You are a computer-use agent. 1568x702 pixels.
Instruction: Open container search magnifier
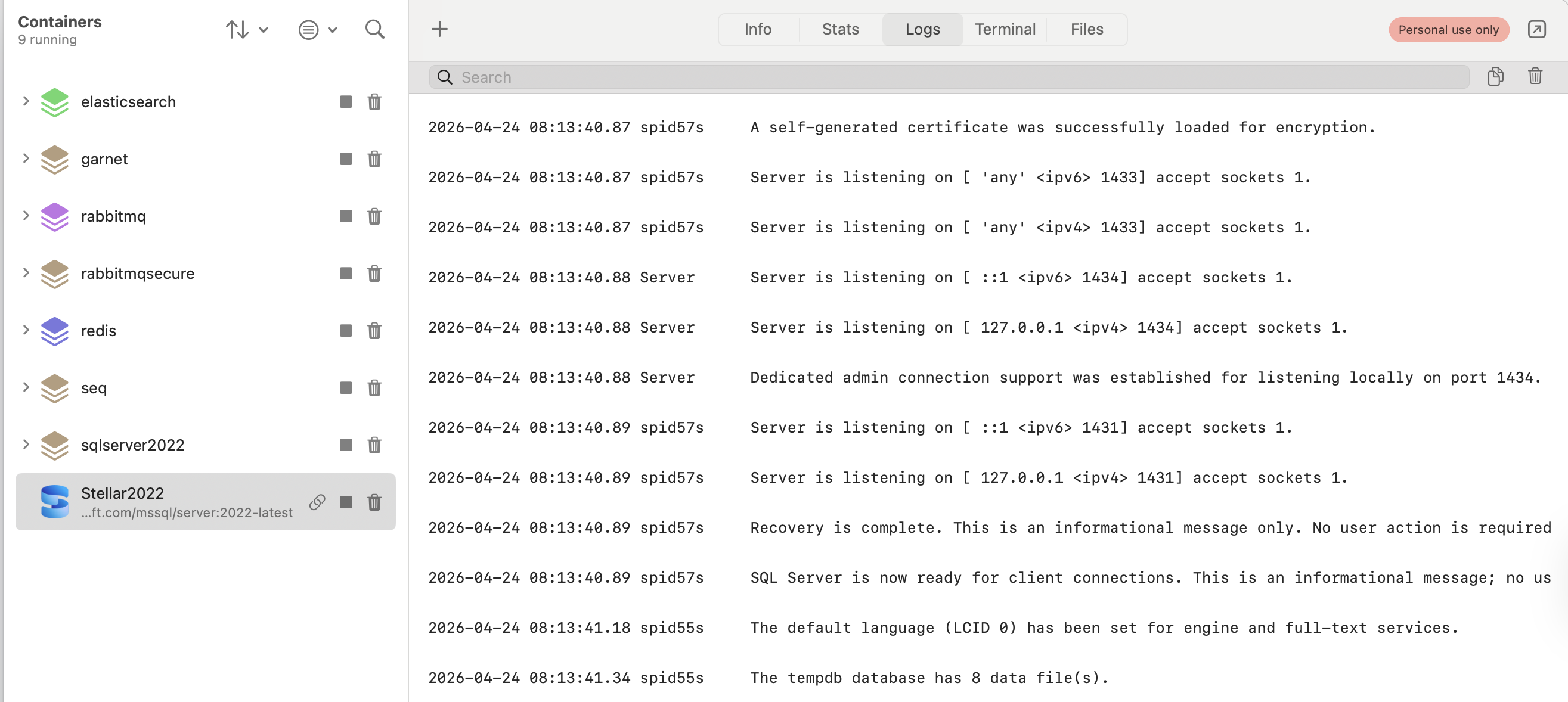374,29
